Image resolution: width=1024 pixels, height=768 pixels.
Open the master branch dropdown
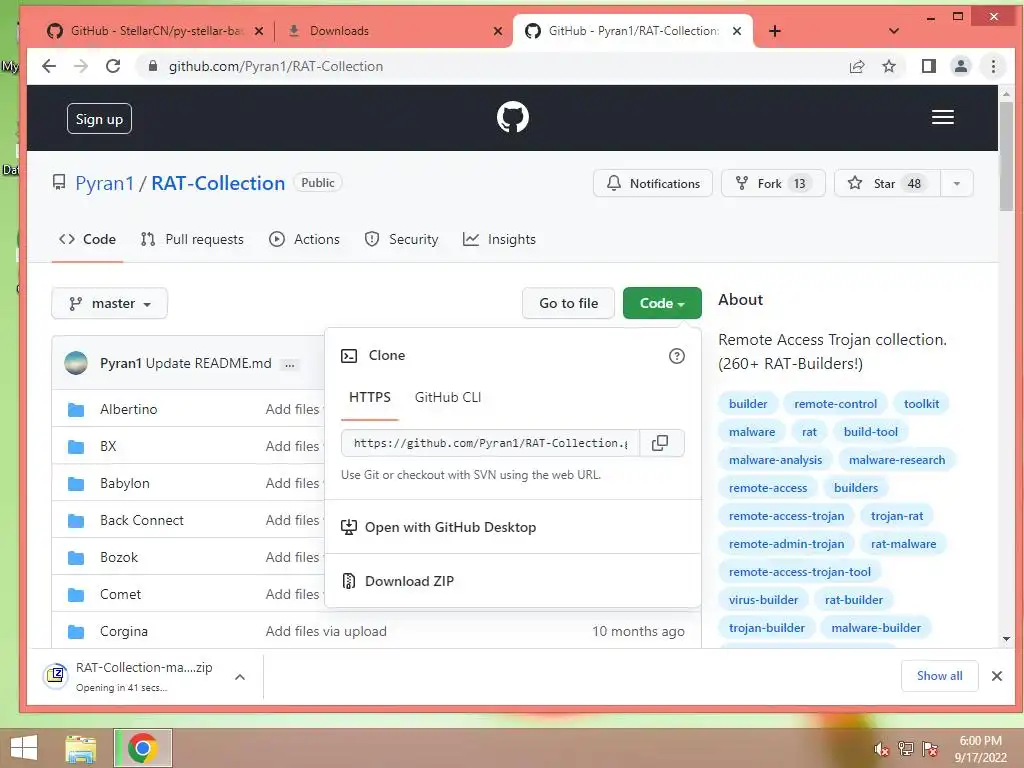(x=110, y=304)
